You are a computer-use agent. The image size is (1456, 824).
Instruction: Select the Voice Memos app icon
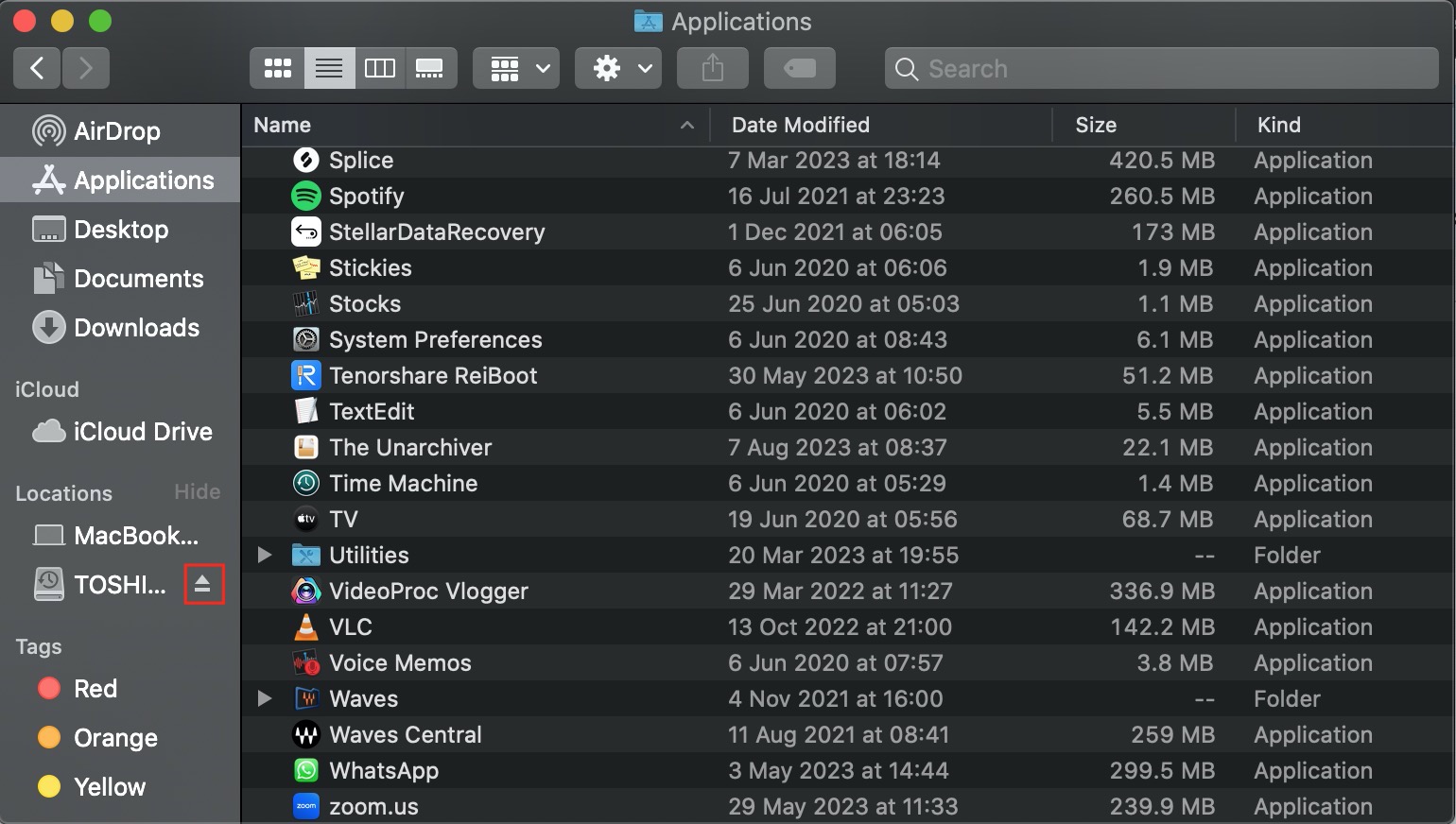[305, 662]
